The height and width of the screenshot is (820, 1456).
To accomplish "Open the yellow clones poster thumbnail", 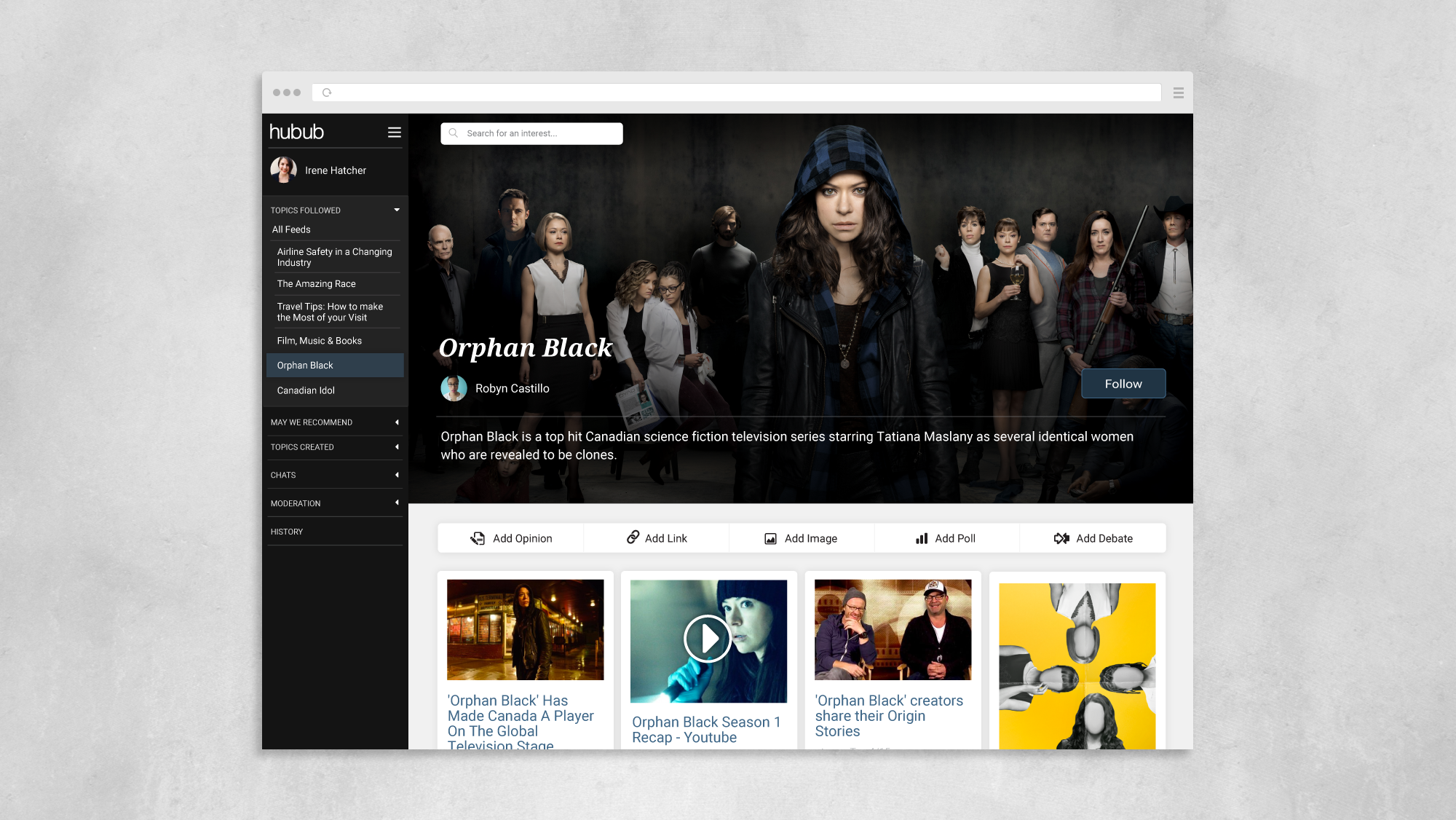I will pos(1077,666).
